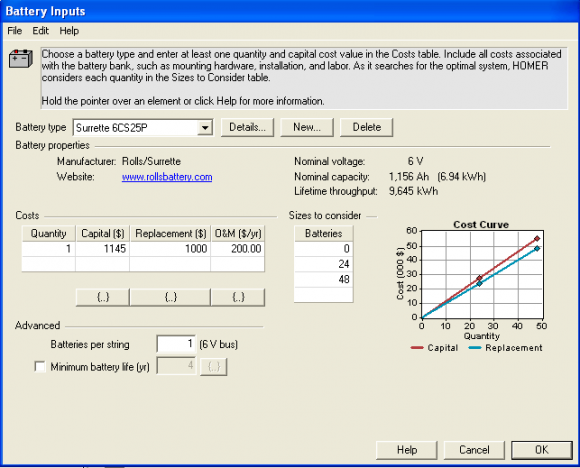Click the {..} sensitivity button under O&M
Viewport: 580px width, 468px height.
point(238,297)
